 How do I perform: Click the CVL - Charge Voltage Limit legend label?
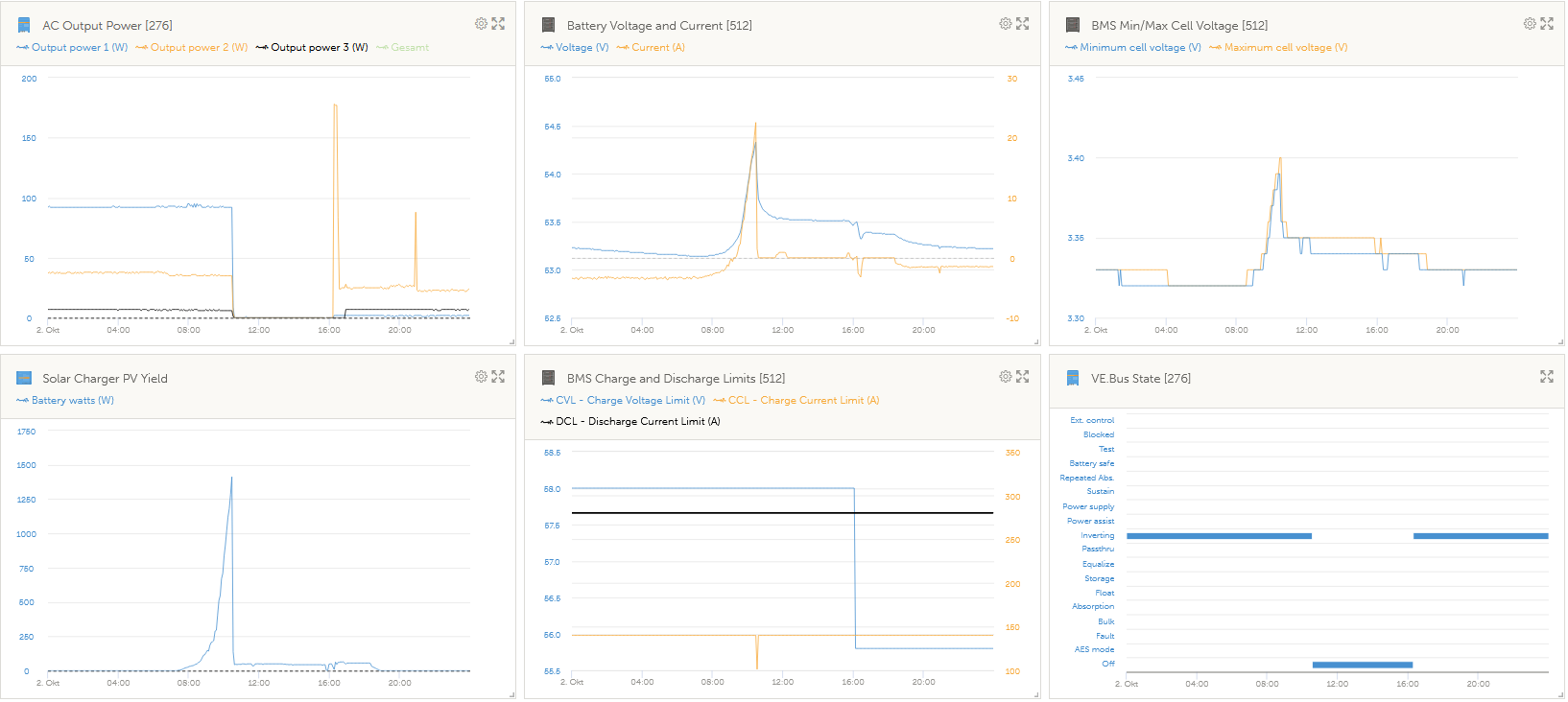click(630, 401)
